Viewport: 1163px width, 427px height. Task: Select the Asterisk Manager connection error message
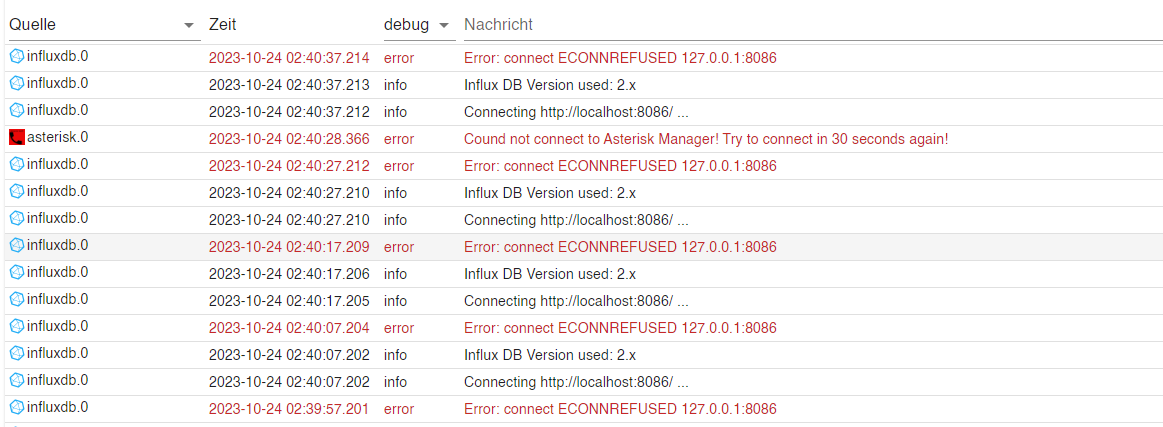(x=705, y=139)
